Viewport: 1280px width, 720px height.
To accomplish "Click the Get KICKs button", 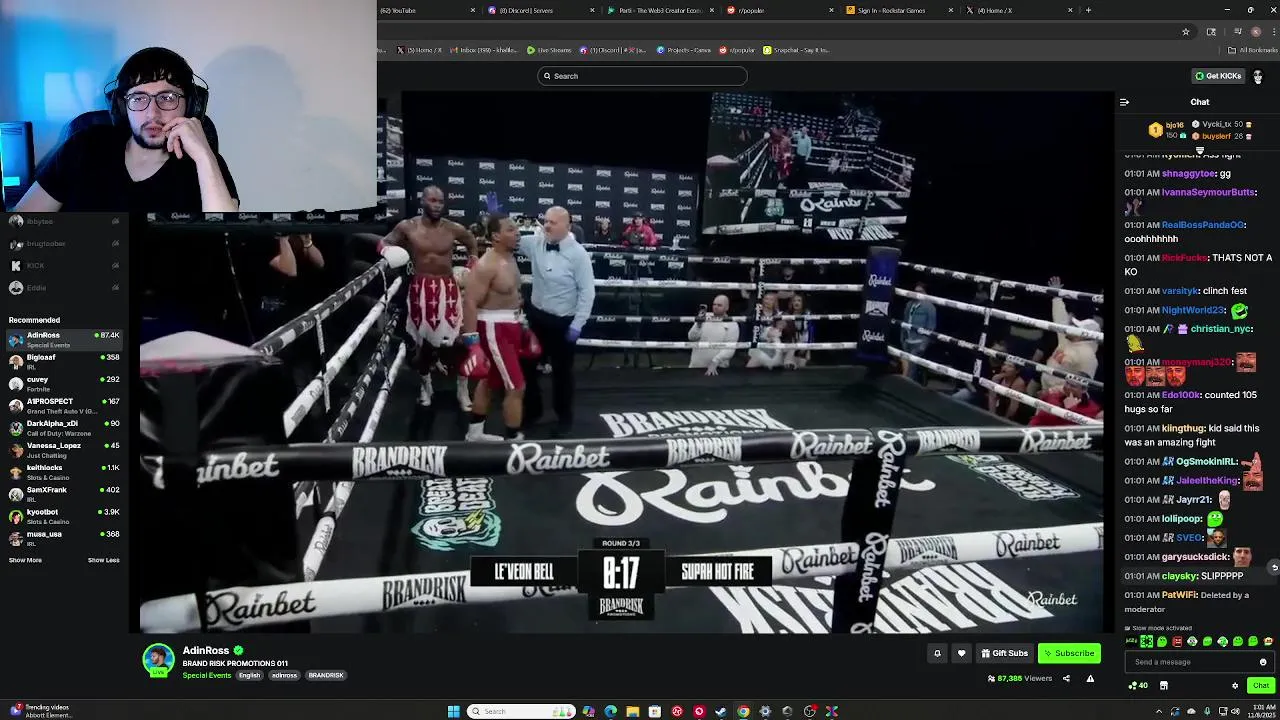I will 1218,76.
